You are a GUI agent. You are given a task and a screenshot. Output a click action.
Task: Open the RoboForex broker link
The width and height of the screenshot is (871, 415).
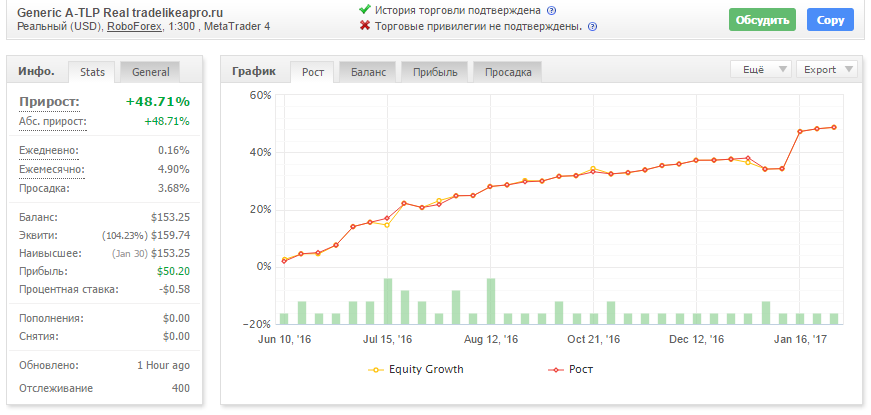135,26
